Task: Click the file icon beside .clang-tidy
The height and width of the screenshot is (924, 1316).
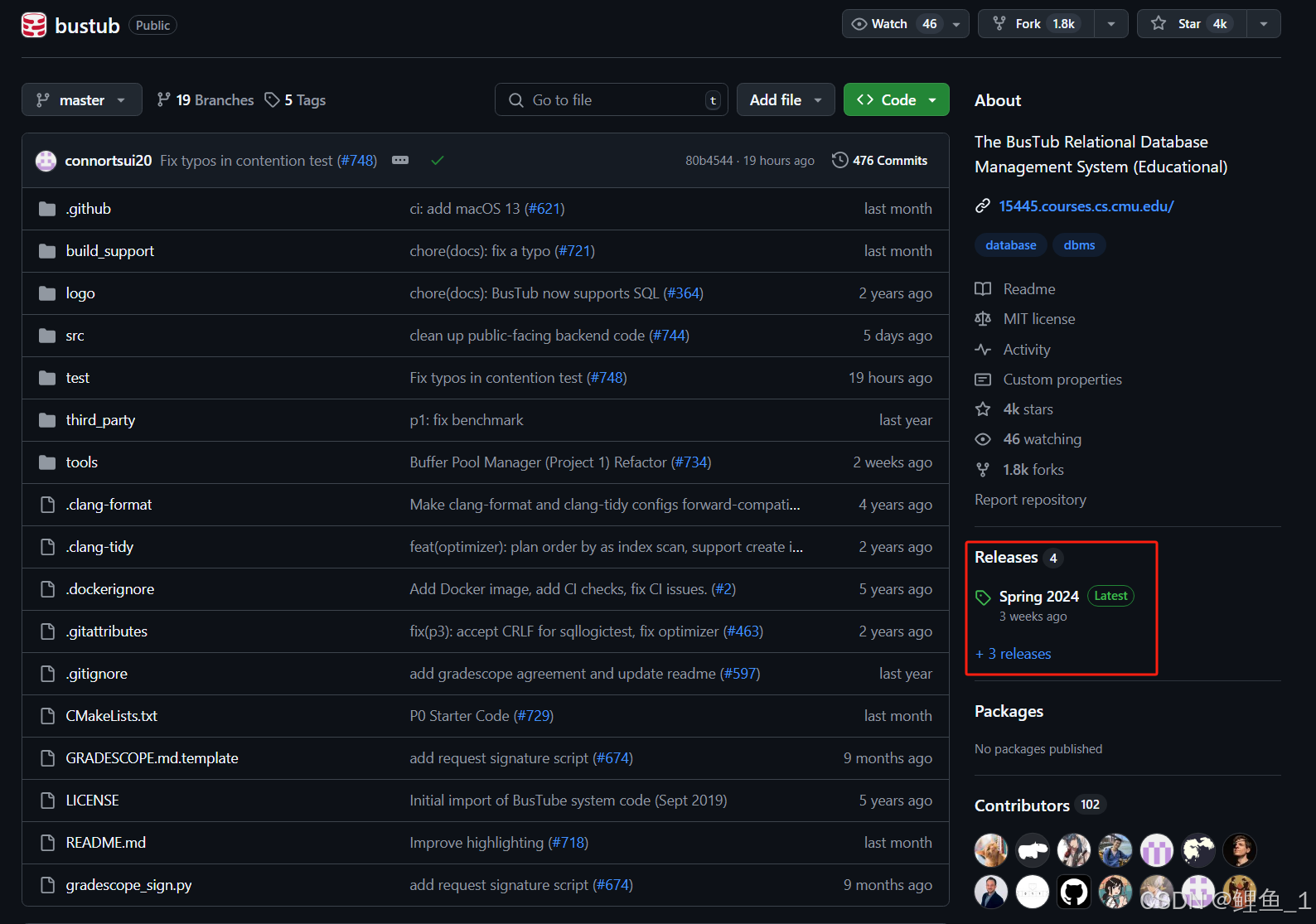Action: click(x=47, y=547)
